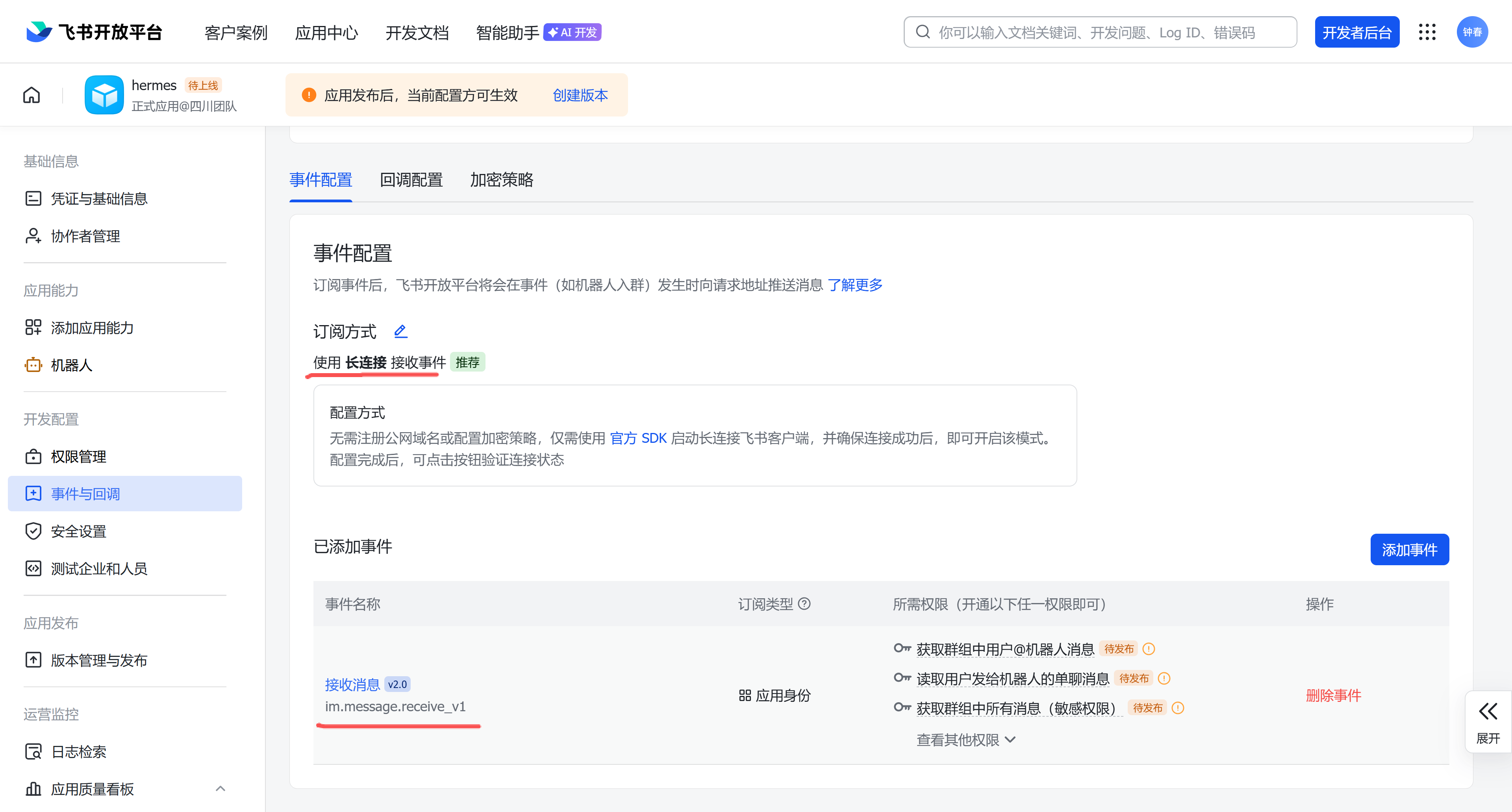Open 安全设置 in sidebar
1512x812 pixels.
125,531
